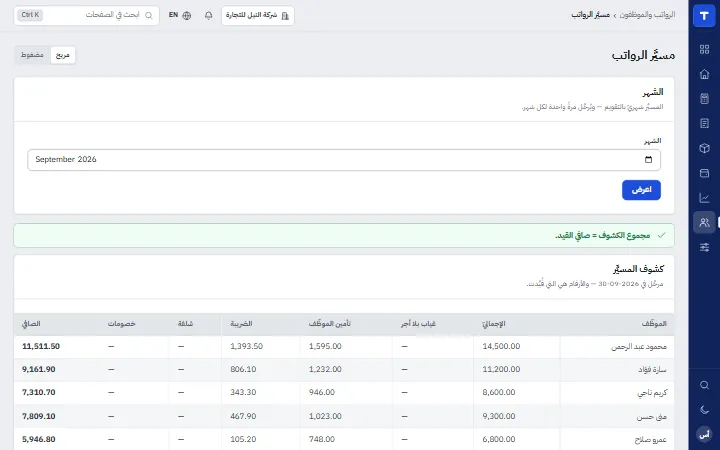
Task: Click the سلفة column header
Action: tap(186, 324)
